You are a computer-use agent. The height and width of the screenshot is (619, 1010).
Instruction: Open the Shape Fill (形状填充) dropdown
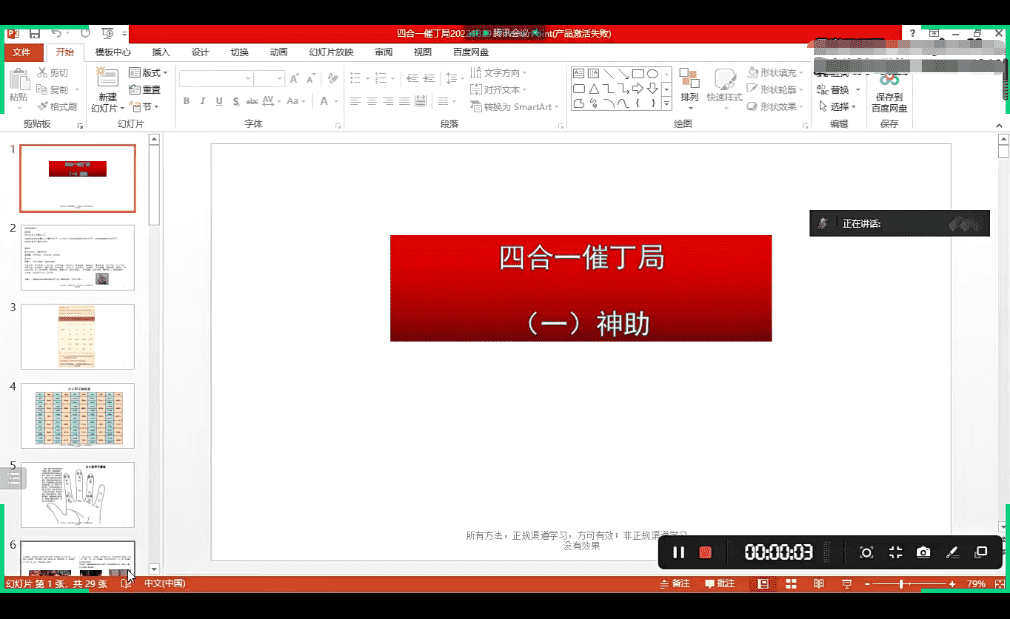point(776,73)
